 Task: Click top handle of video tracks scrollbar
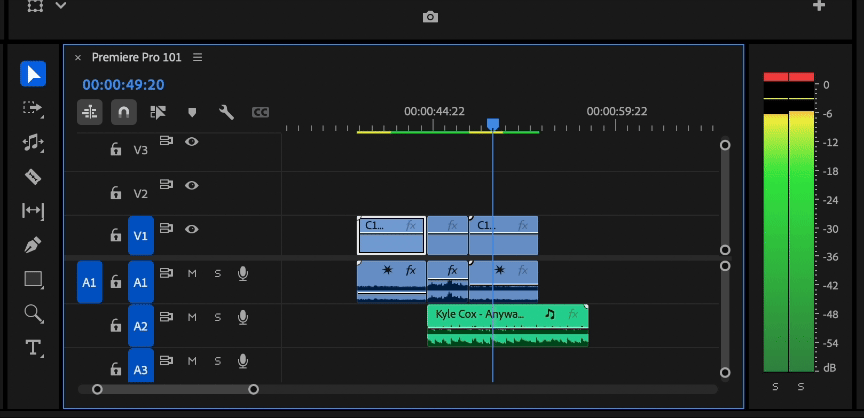(x=725, y=145)
